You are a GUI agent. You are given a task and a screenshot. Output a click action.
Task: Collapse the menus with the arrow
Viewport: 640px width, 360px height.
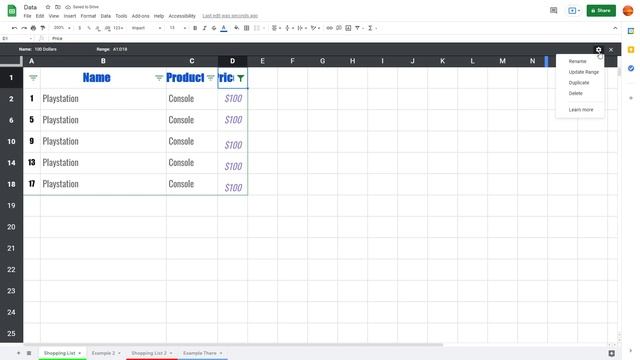pyautogui.click(x=615, y=28)
